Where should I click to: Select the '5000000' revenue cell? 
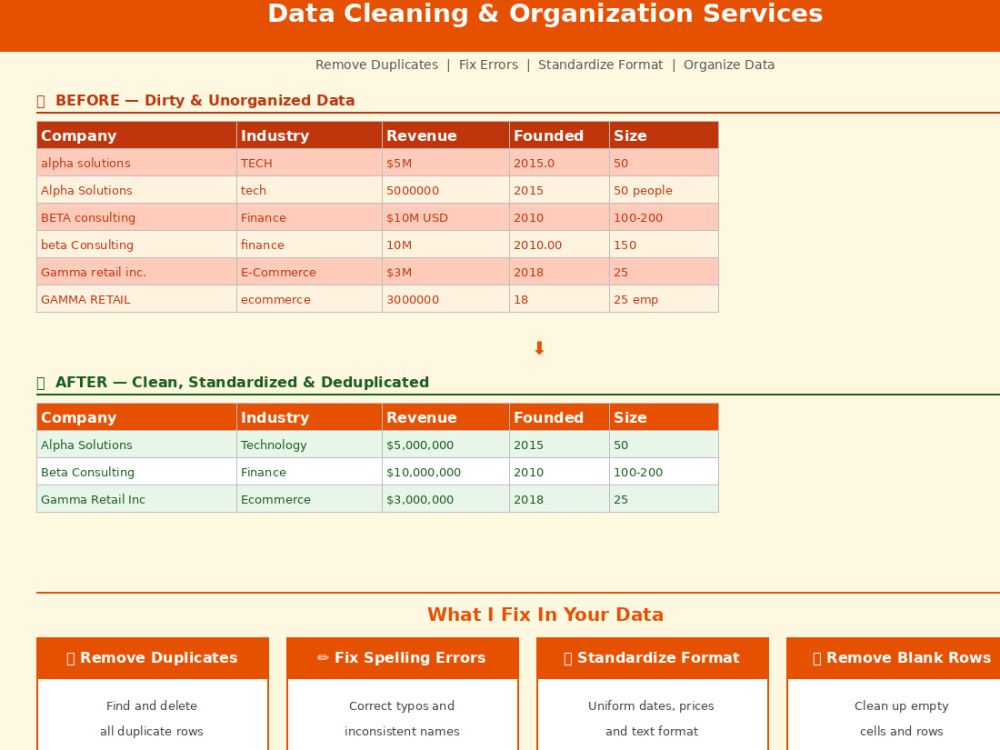tap(446, 190)
